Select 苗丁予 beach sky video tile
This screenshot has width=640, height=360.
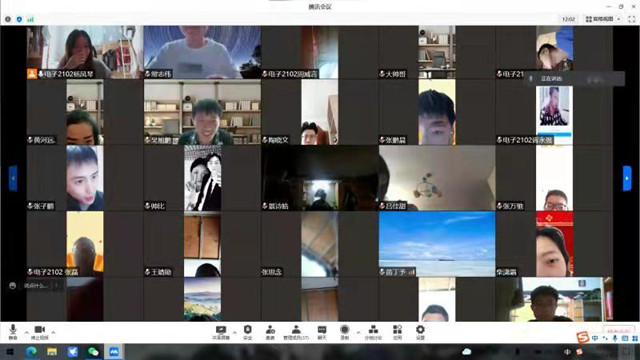[x=437, y=244]
